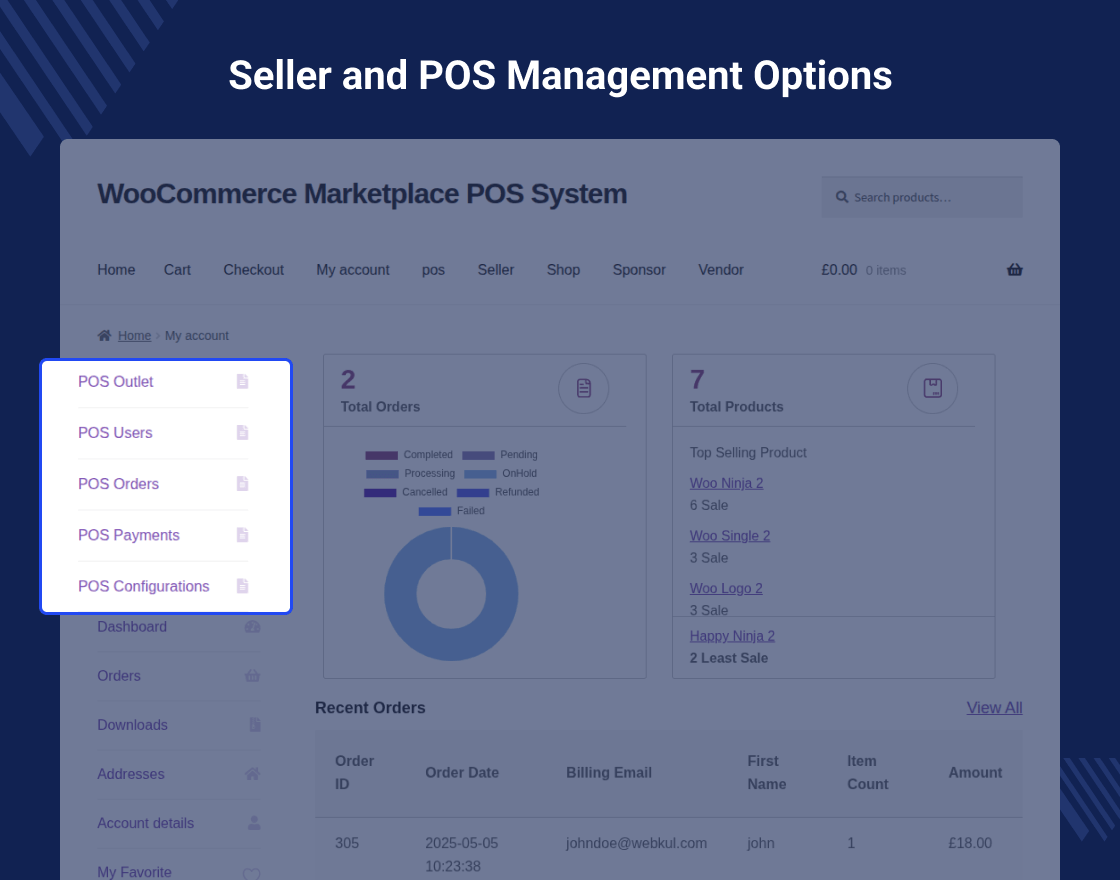Toggle the OnHold legend color swatch
This screenshot has height=880, width=1120.
[480, 474]
